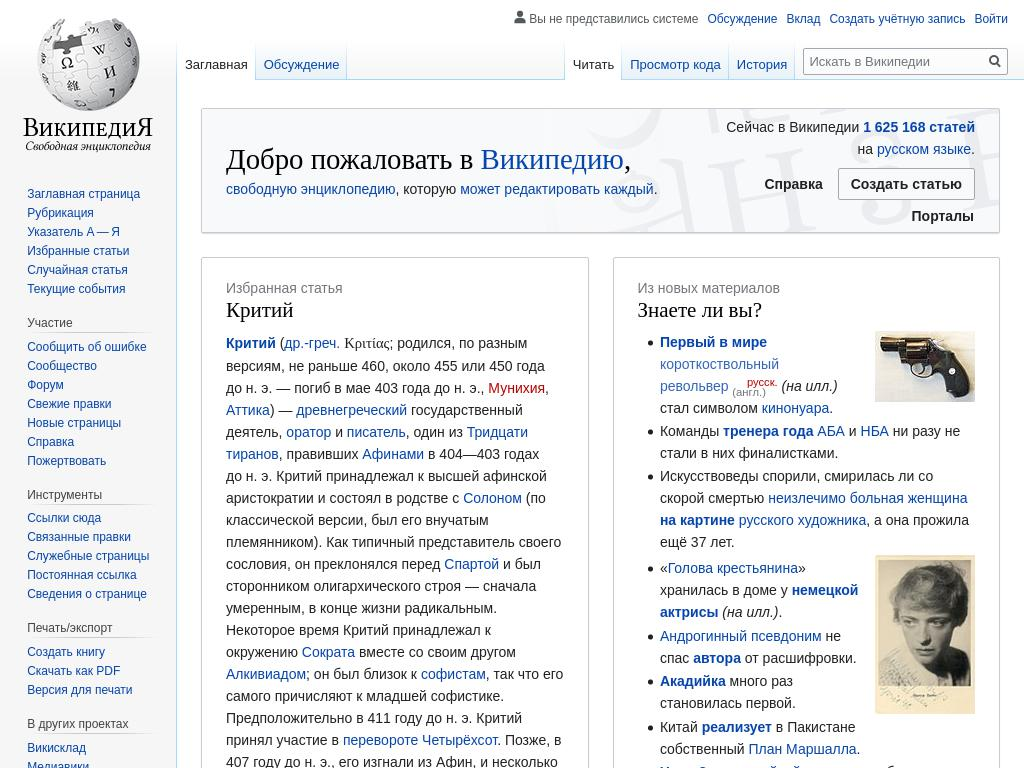This screenshot has height=768, width=1024.
Task: Open bold 'Критий' article link
Action: tap(251, 344)
